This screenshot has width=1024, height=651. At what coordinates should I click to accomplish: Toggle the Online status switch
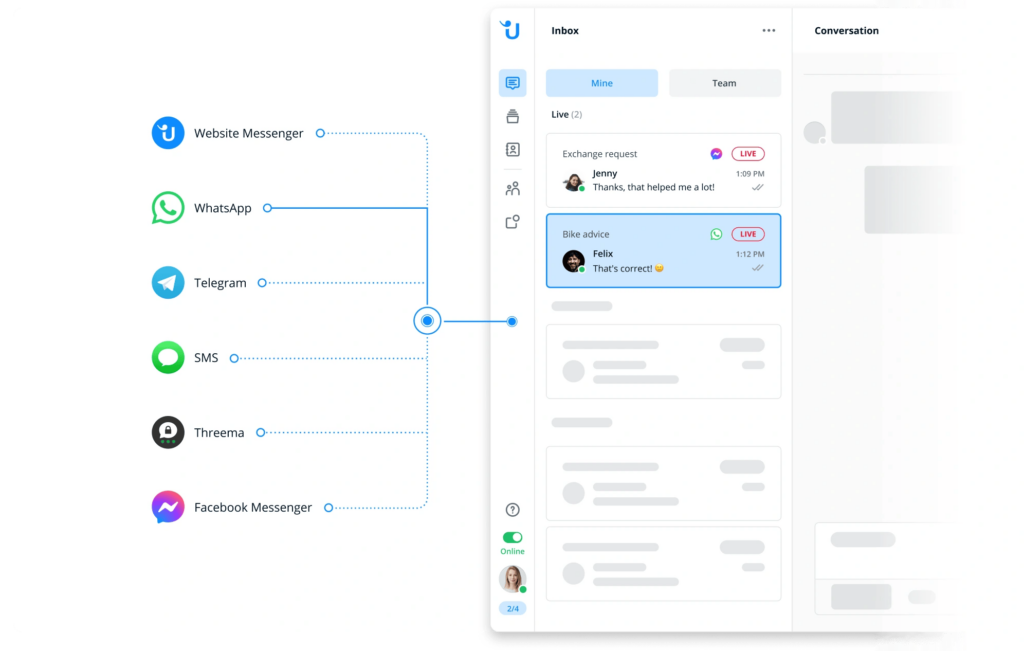point(512,537)
